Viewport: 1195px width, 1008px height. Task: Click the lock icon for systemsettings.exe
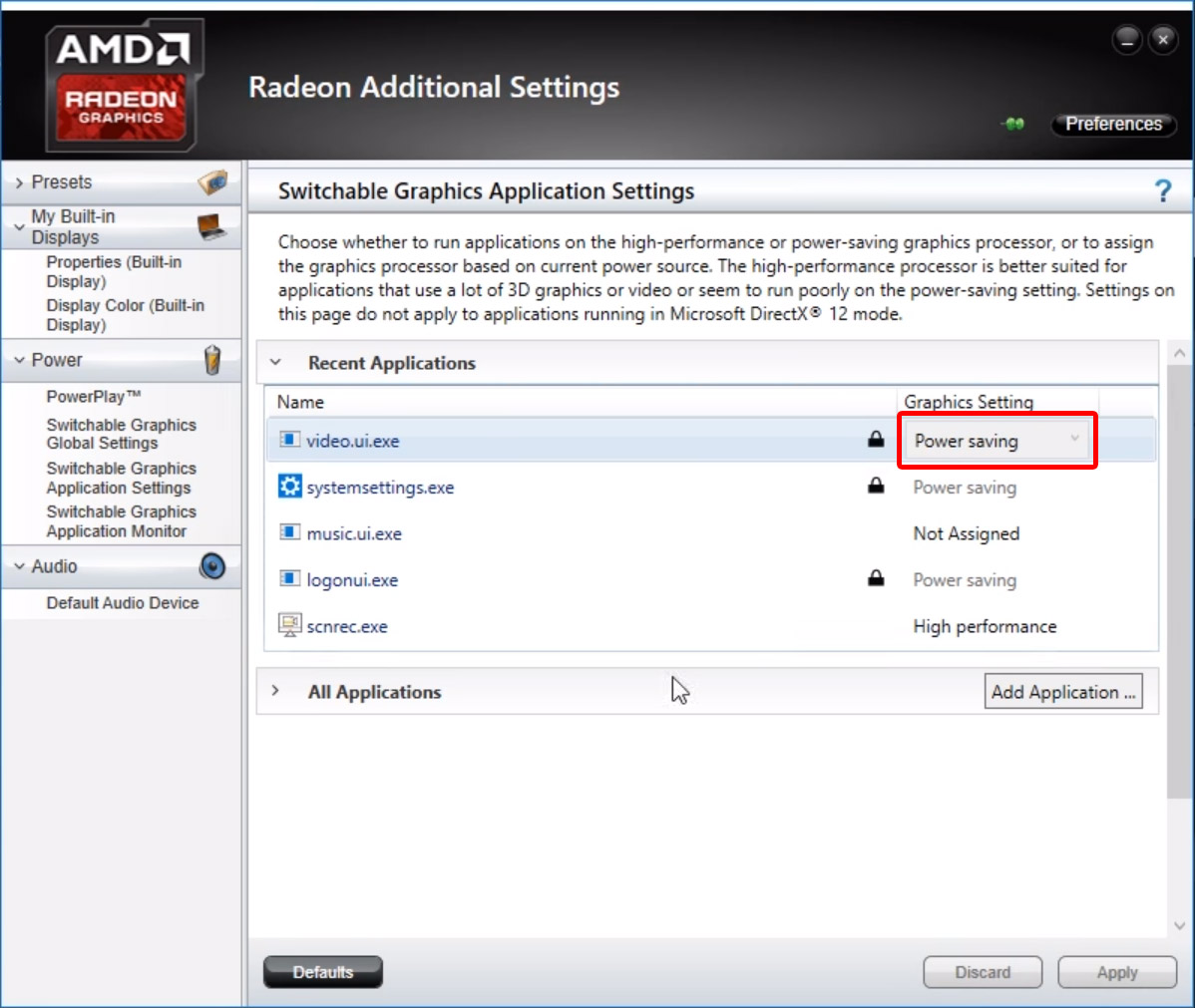coord(877,486)
